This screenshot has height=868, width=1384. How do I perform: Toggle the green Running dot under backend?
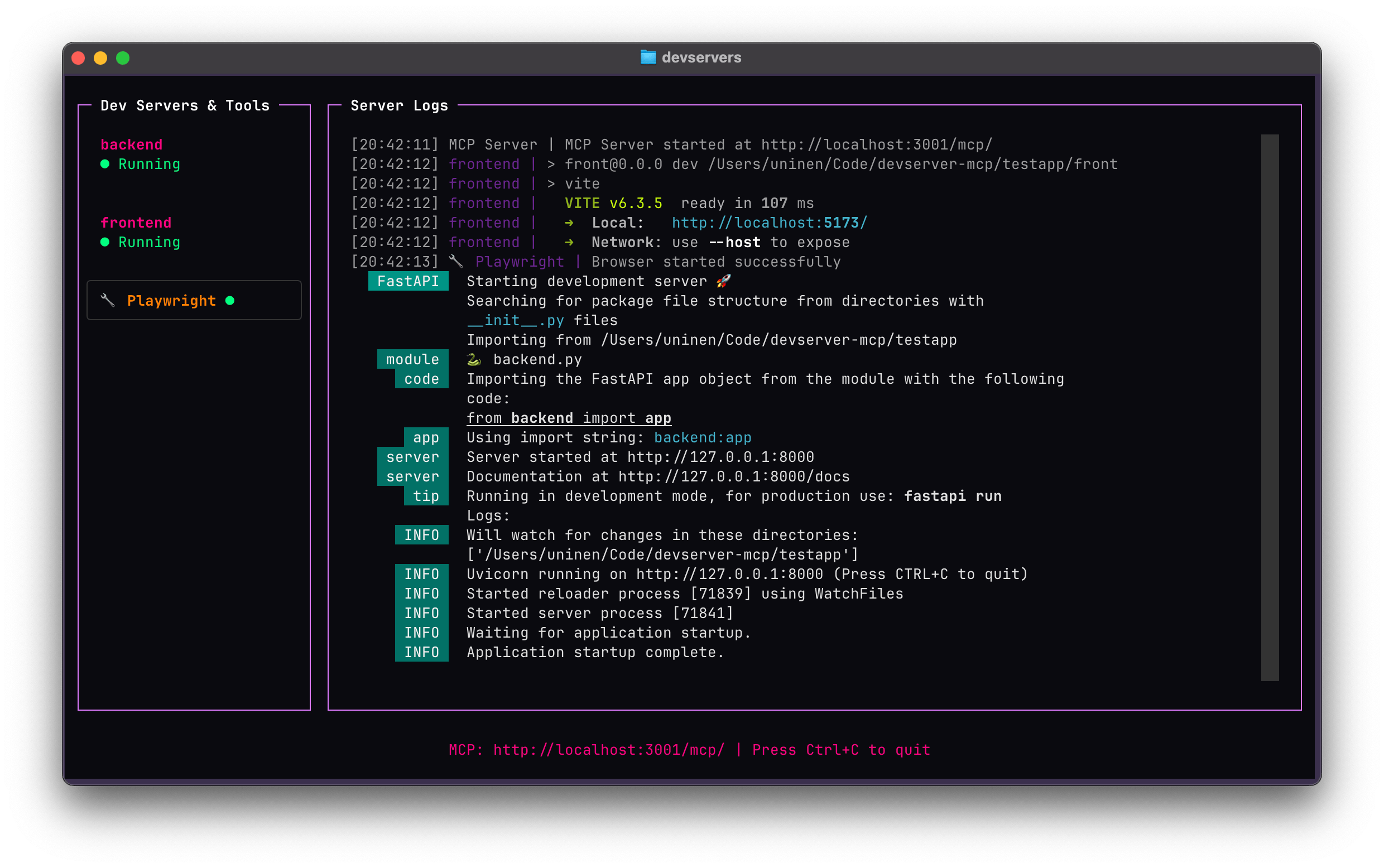coord(105,163)
